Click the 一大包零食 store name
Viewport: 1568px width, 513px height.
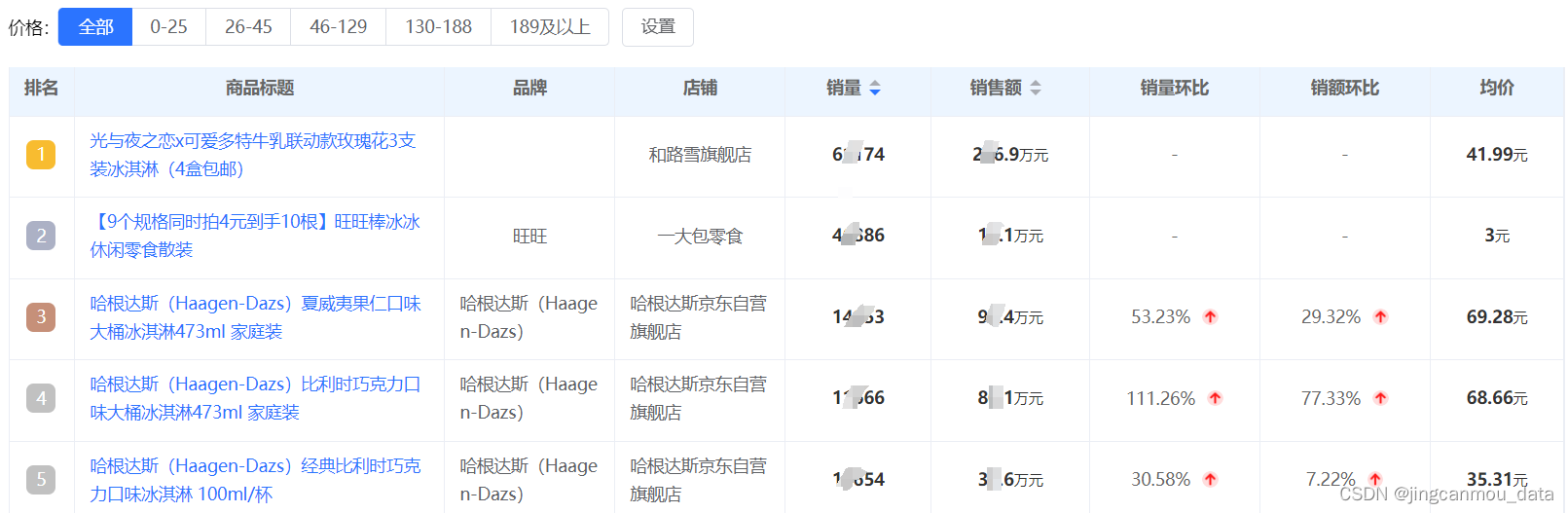[x=700, y=236]
